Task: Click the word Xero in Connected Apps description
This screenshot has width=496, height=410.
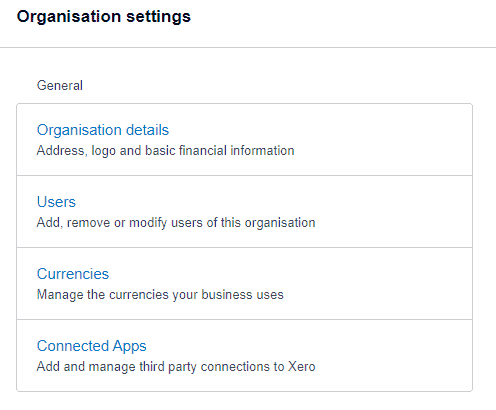Action: pyautogui.click(x=302, y=367)
